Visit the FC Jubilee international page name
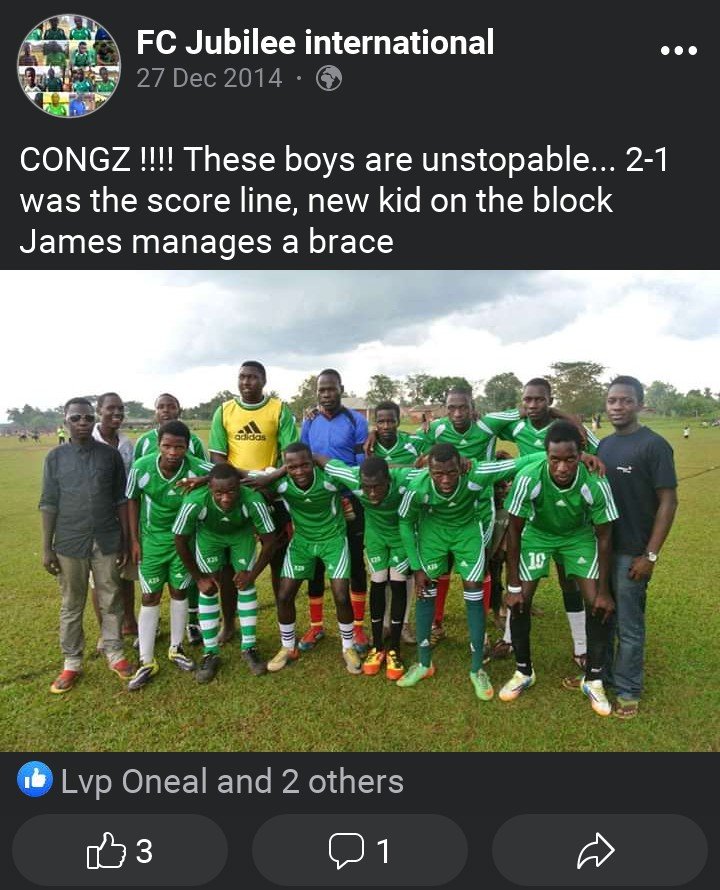Image resolution: width=720 pixels, height=890 pixels. [315, 43]
